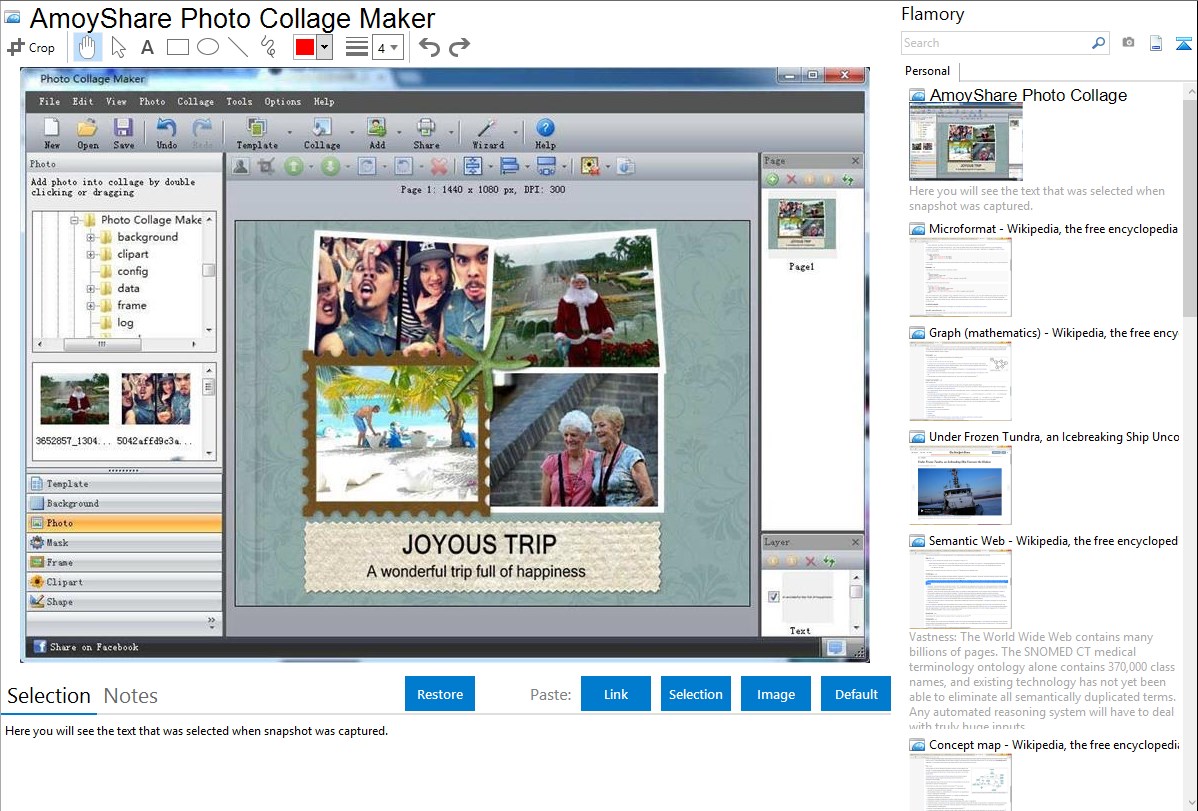Click the Save floppy disk icon
This screenshot has width=1198, height=811.
click(124, 133)
